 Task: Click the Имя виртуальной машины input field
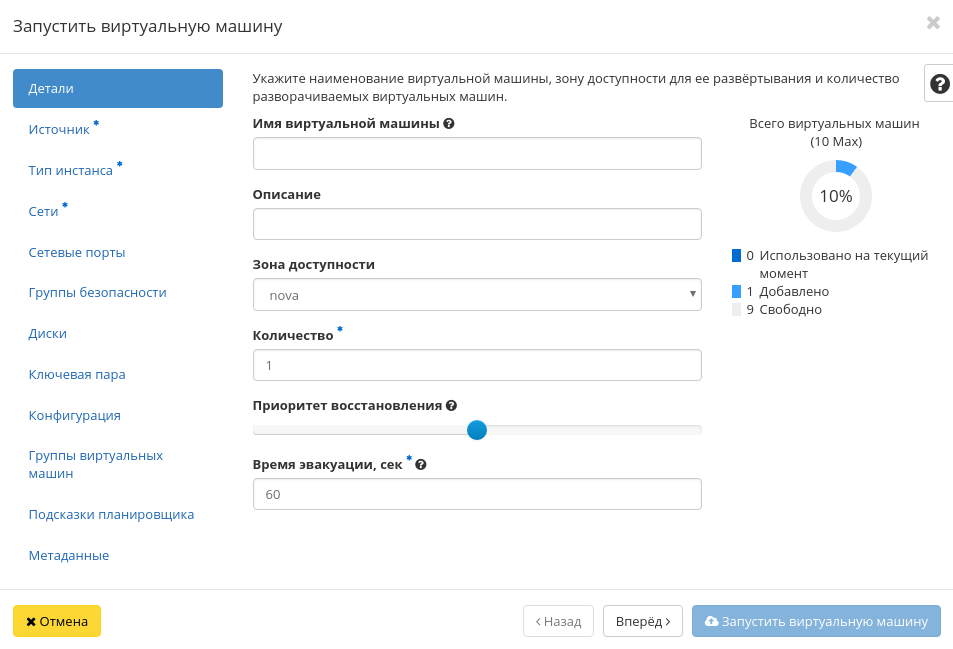477,154
